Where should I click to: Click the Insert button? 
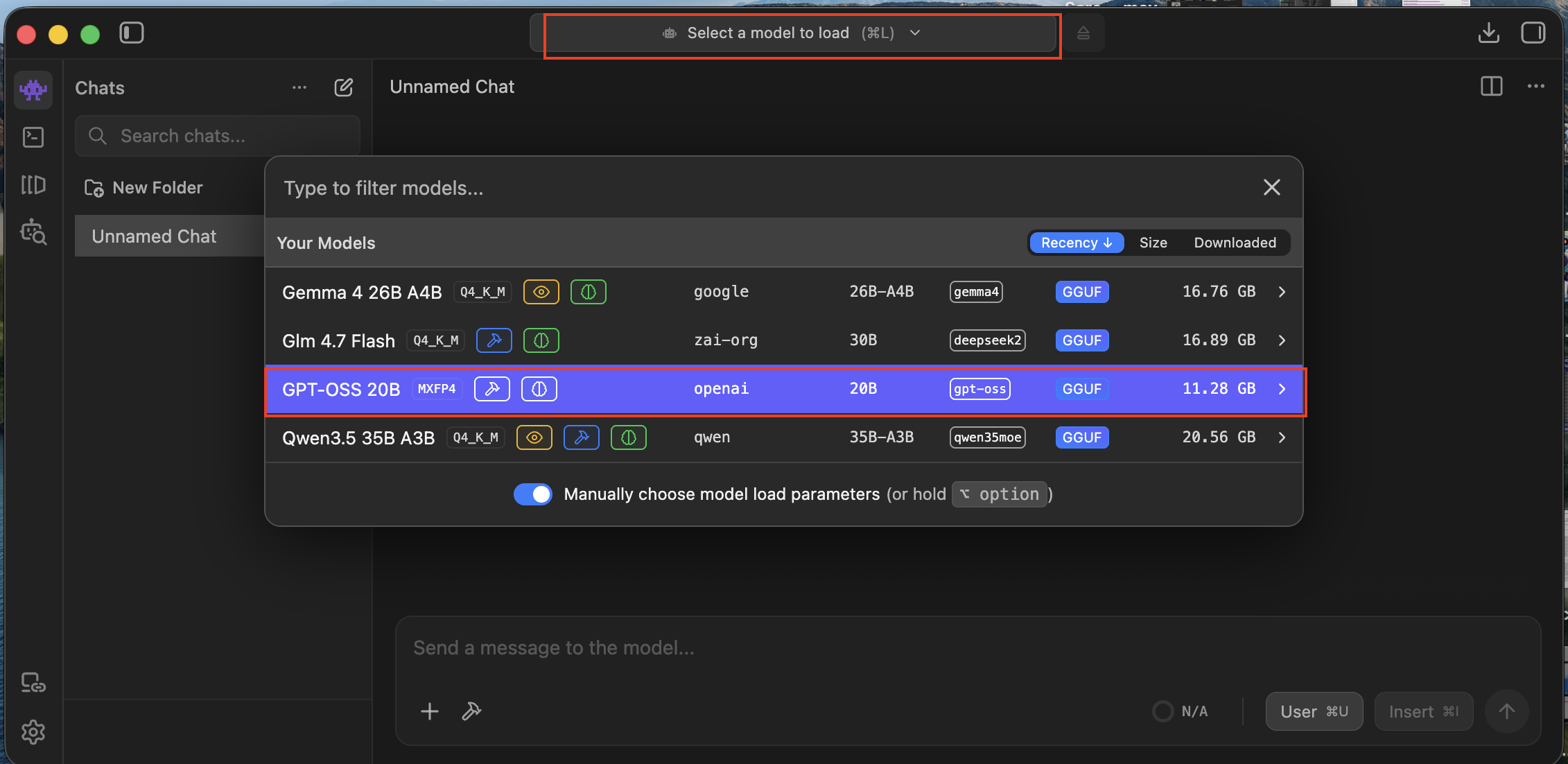[x=1424, y=711]
